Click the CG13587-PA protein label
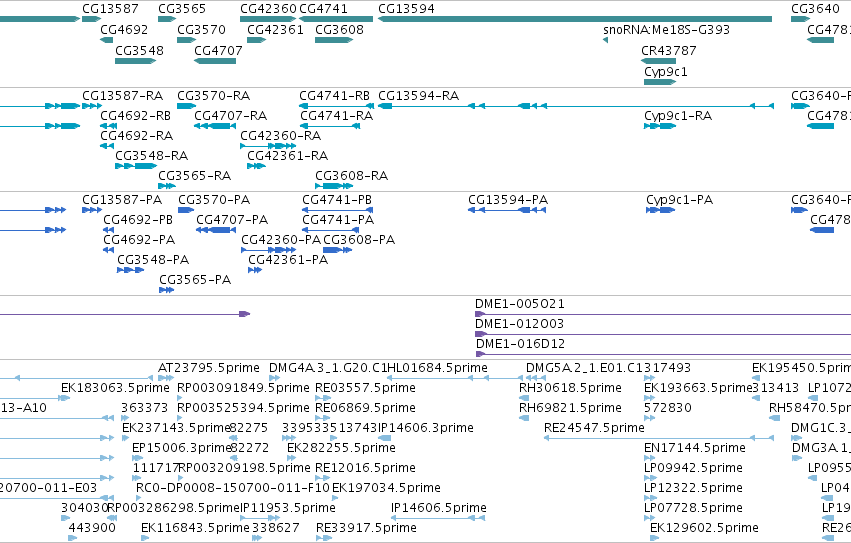Image resolution: width=851 pixels, height=543 pixels. [122, 200]
